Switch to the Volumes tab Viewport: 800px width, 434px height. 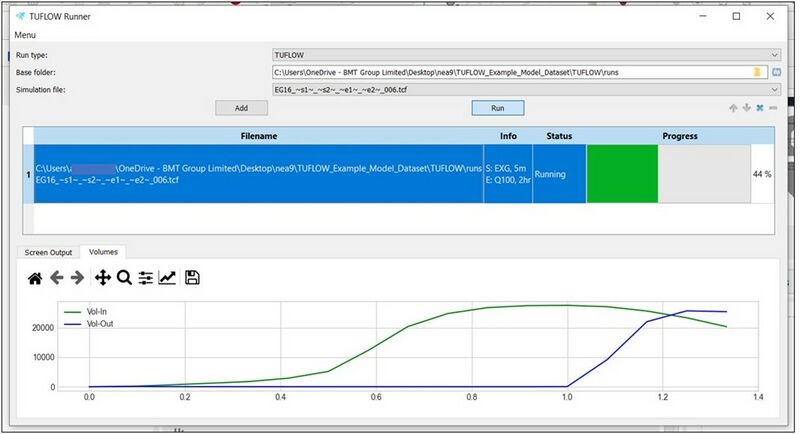[x=104, y=252]
